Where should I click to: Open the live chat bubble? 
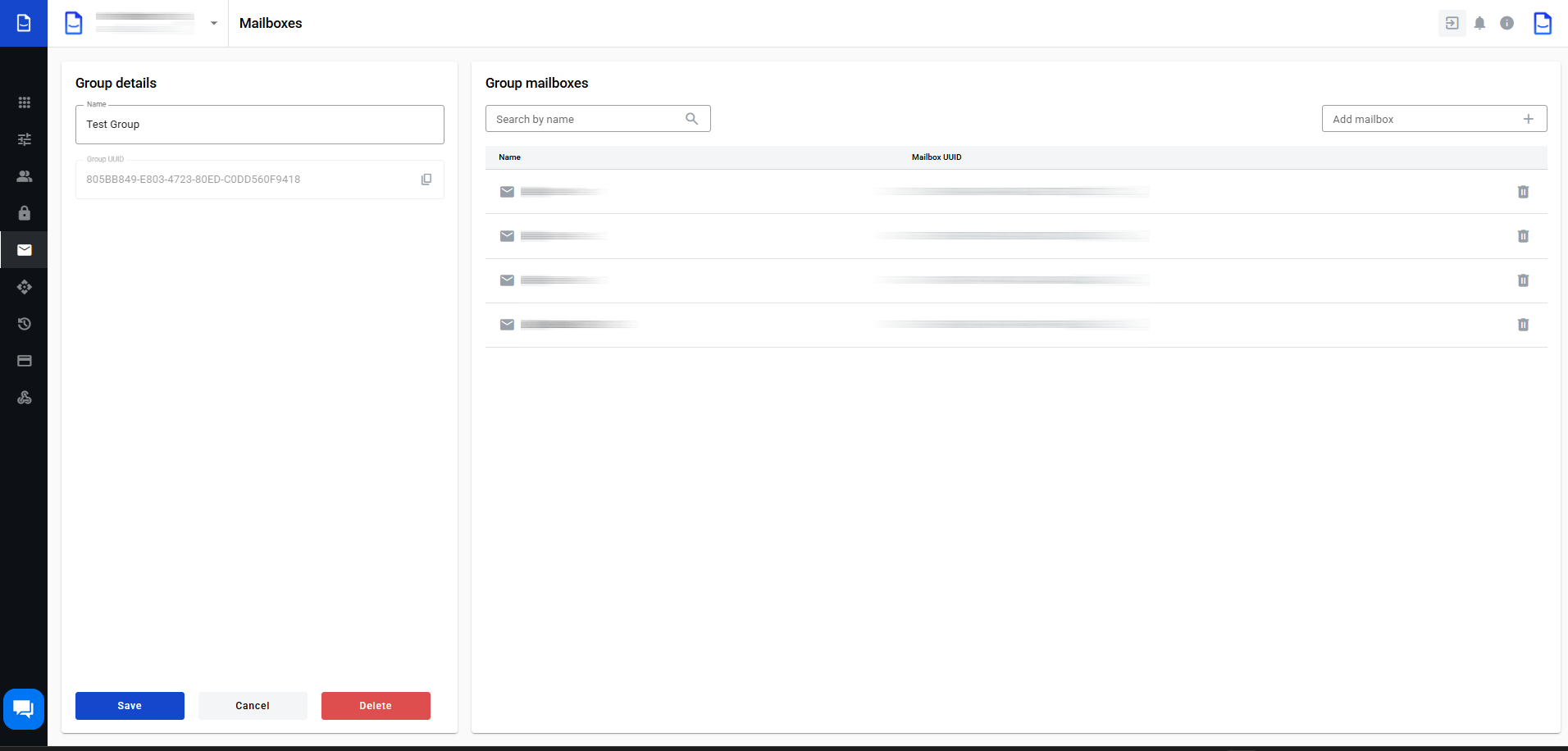pos(24,708)
